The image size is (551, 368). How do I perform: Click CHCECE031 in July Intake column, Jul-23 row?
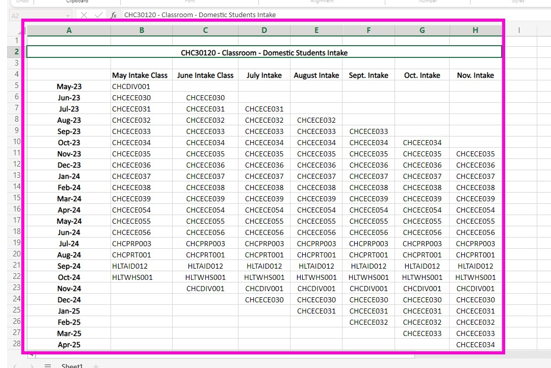coord(264,109)
